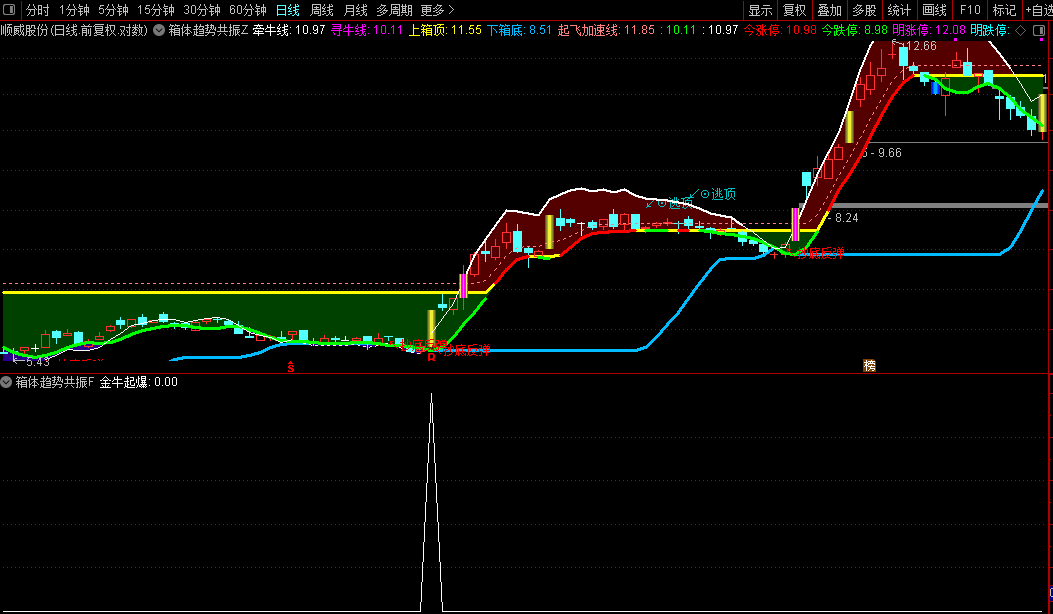Switch to 5分钟 period
The image size is (1053, 614).
pyautogui.click(x=113, y=10)
